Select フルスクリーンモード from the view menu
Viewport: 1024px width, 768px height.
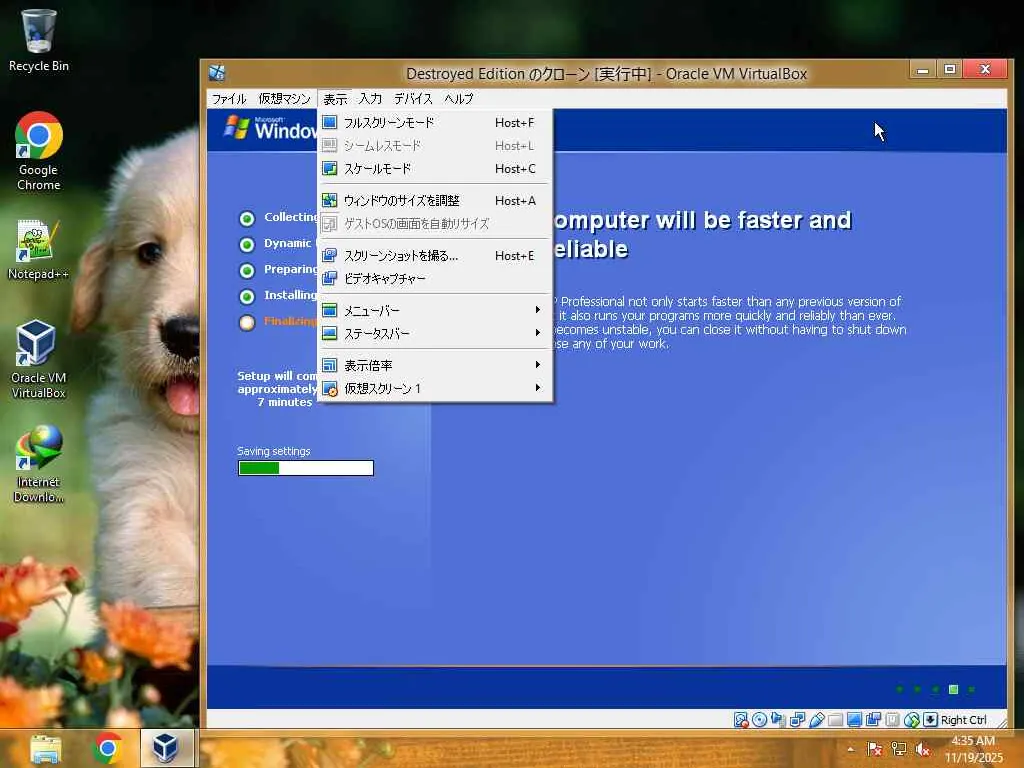pyautogui.click(x=435, y=122)
